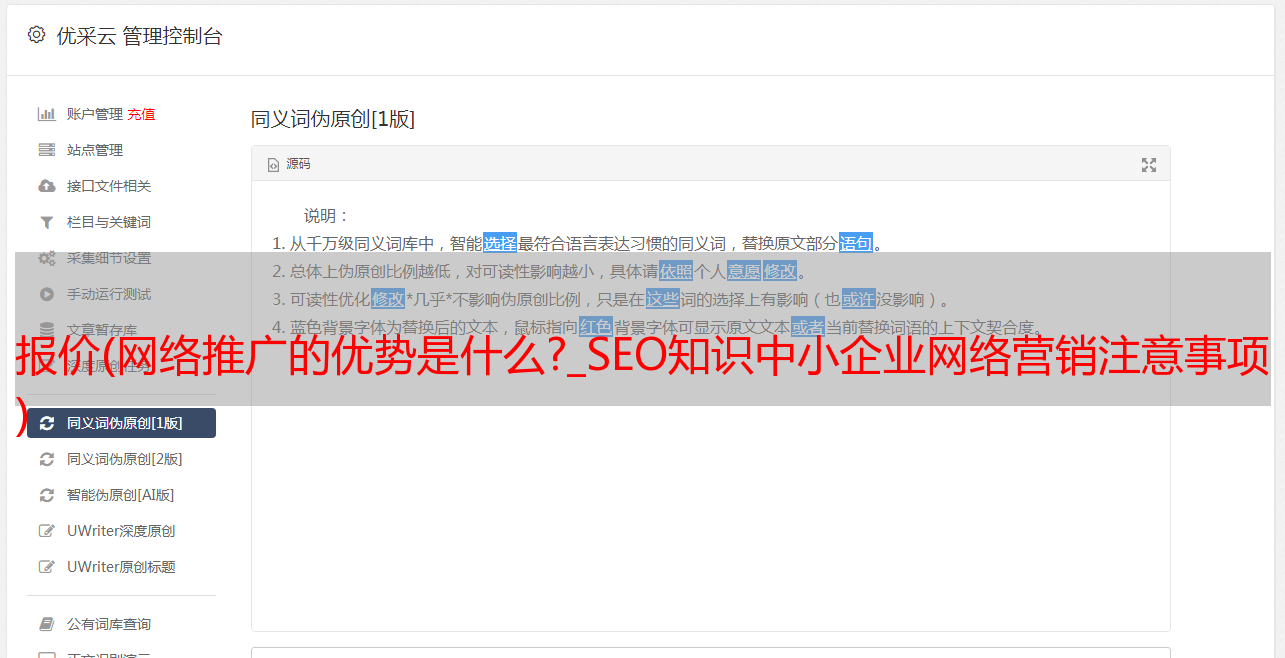
Task: Go to 站点管理 in the sidebar
Action: pos(121,150)
